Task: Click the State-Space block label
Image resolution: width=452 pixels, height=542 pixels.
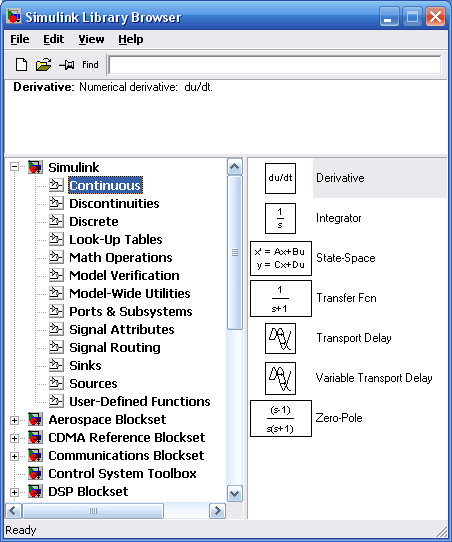Action: click(x=346, y=258)
